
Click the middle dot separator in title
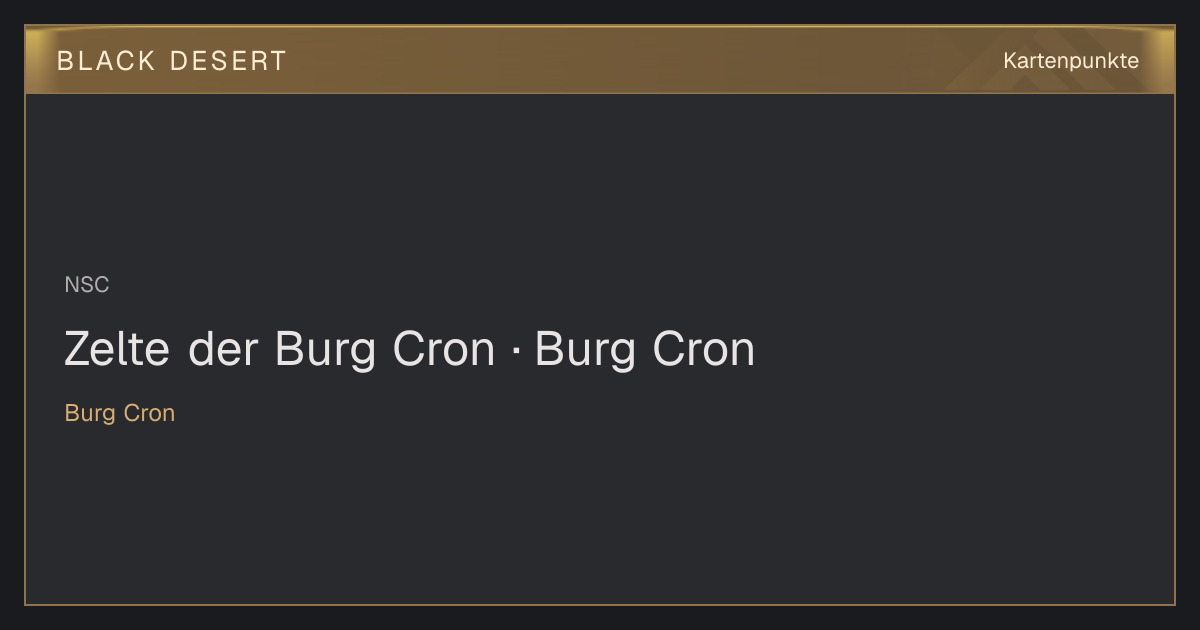tap(515, 351)
